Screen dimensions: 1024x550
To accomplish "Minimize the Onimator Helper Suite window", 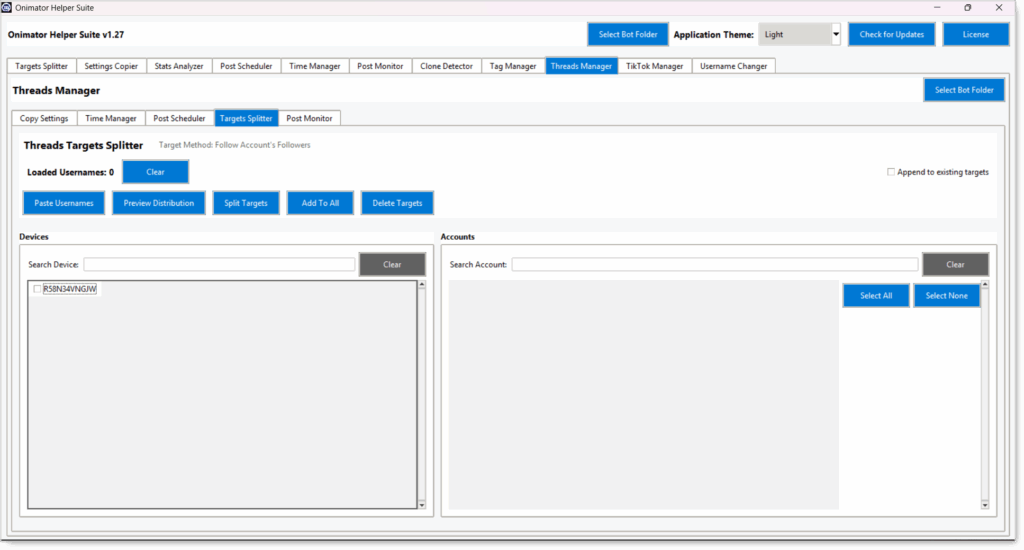I will click(936, 8).
